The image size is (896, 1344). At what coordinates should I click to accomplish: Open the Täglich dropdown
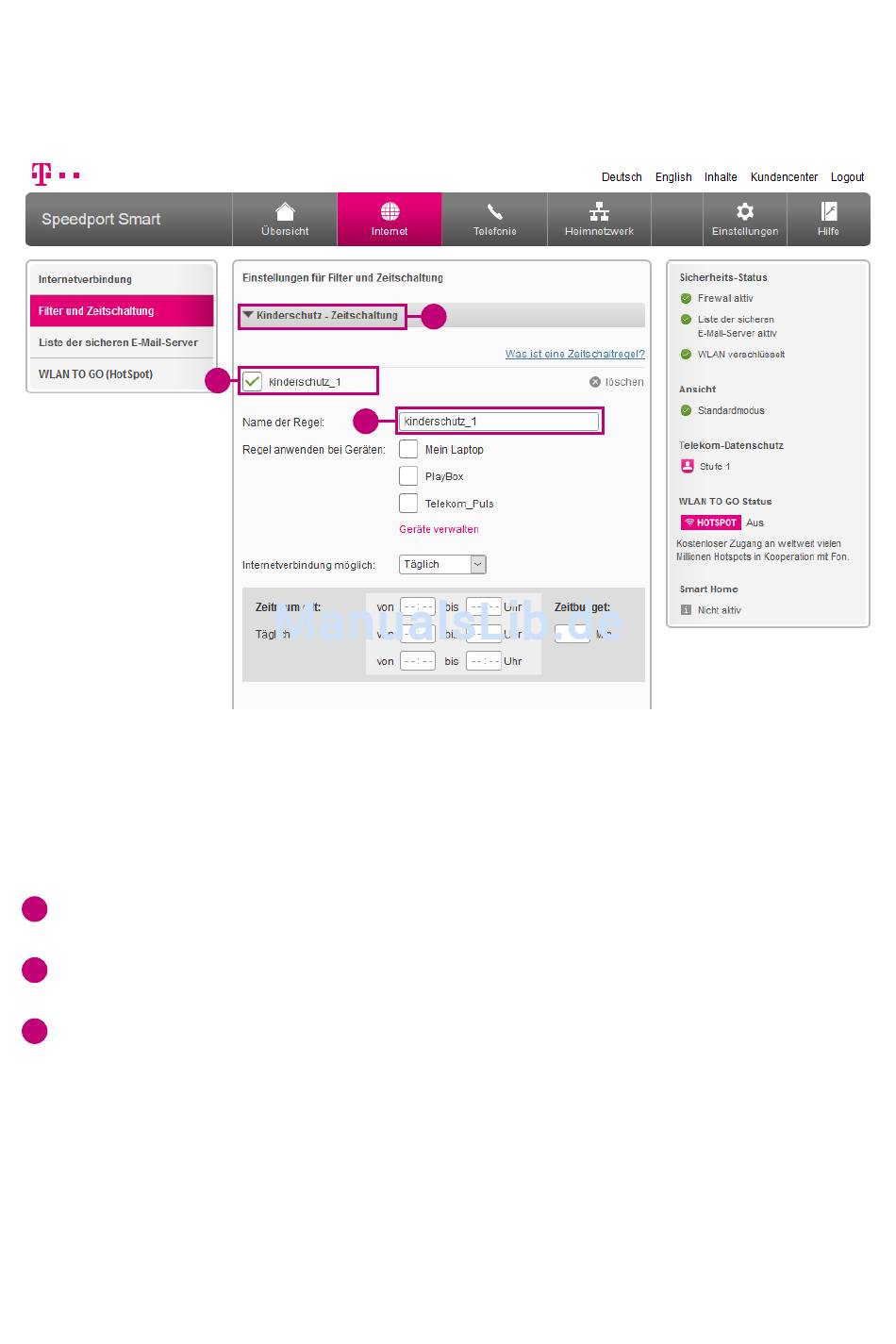(x=443, y=564)
